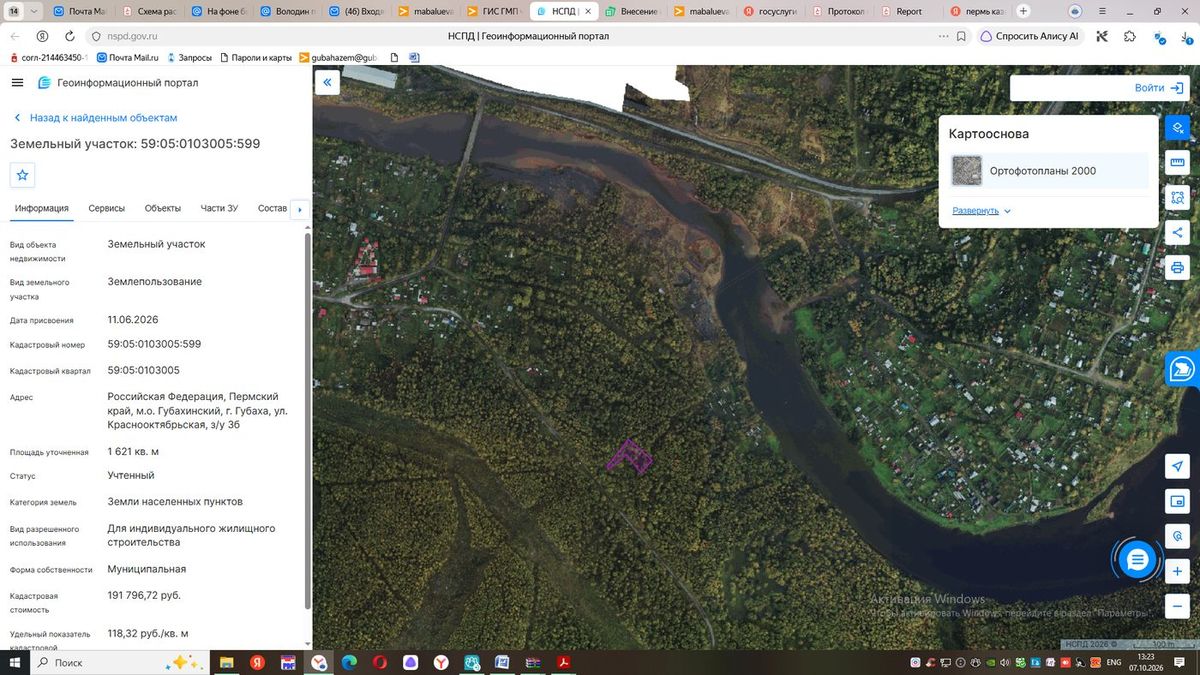Open the page options three-dot menu
1200x675 pixels.
(944, 36)
